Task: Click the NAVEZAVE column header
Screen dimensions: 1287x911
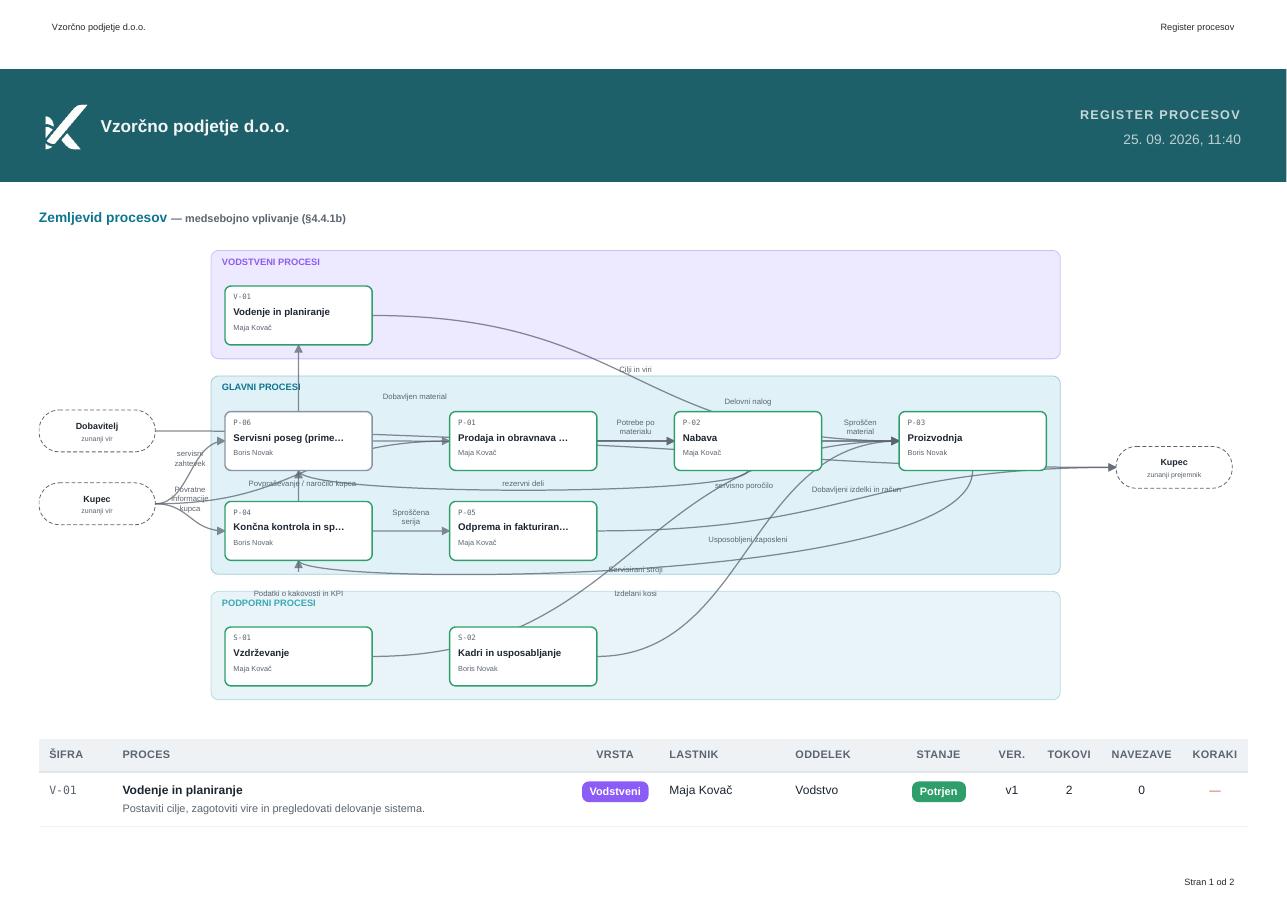Action: point(1141,754)
